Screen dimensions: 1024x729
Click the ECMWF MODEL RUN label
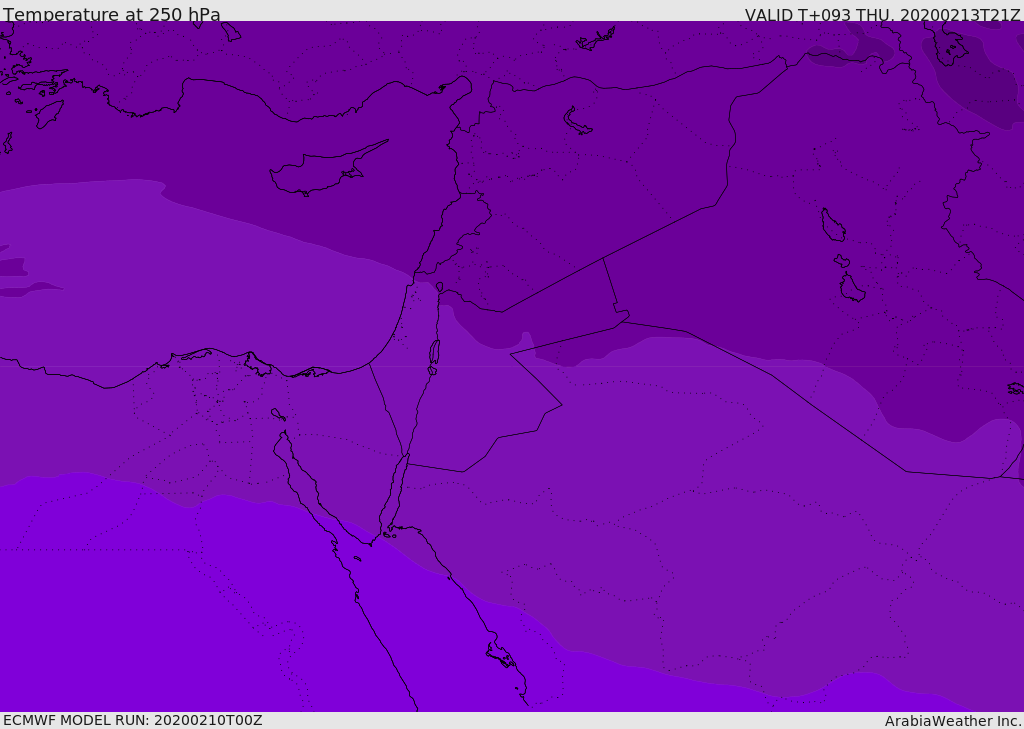tap(132, 720)
